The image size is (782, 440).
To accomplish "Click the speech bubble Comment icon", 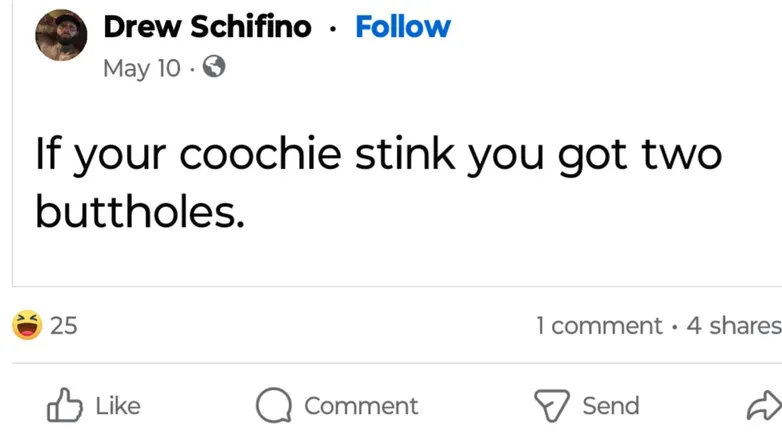I will [274, 405].
